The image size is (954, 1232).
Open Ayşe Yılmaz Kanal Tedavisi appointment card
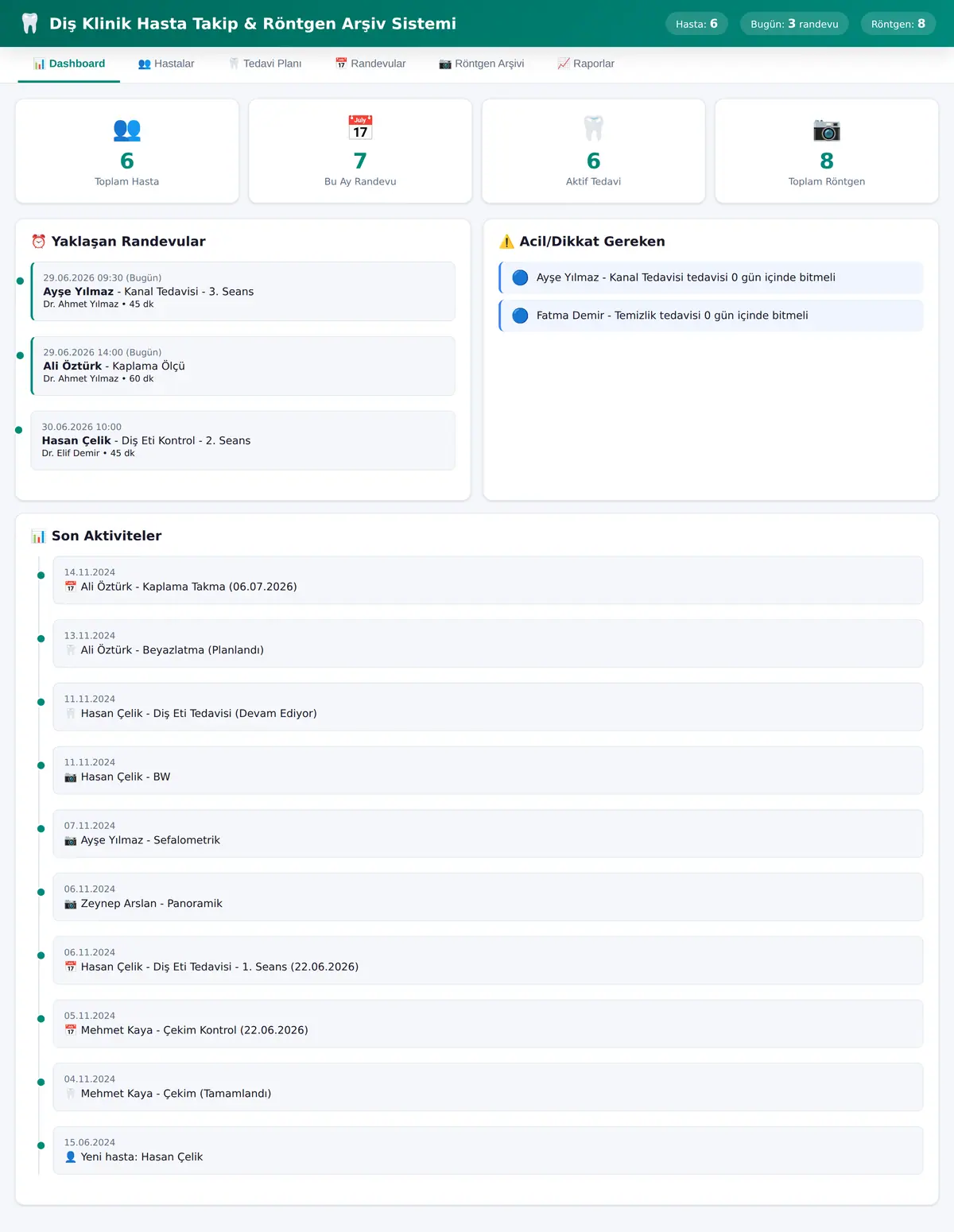pyautogui.click(x=243, y=292)
